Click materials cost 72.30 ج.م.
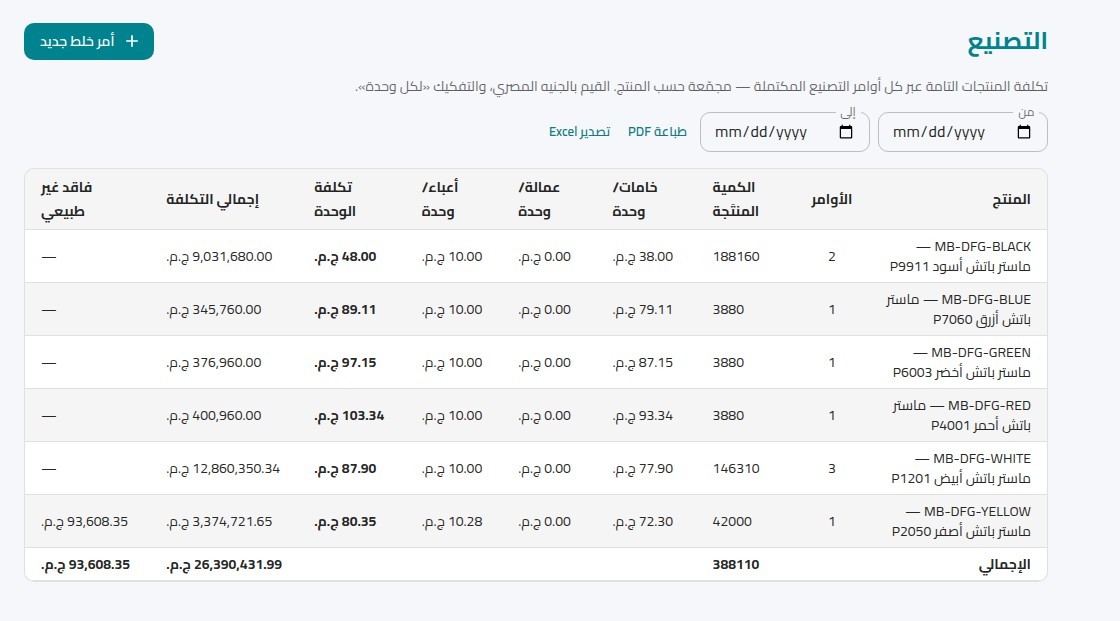 643,522
